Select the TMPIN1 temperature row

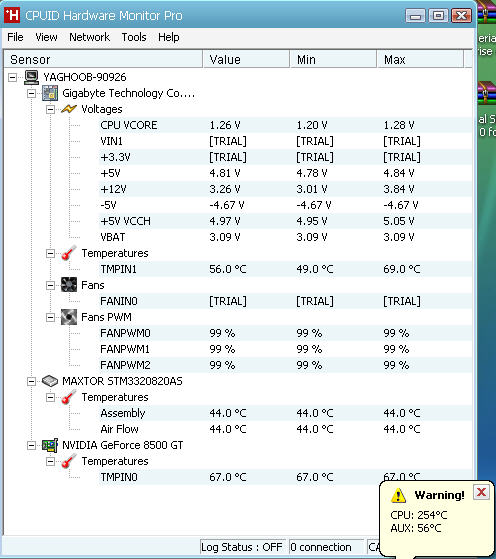(285, 269)
